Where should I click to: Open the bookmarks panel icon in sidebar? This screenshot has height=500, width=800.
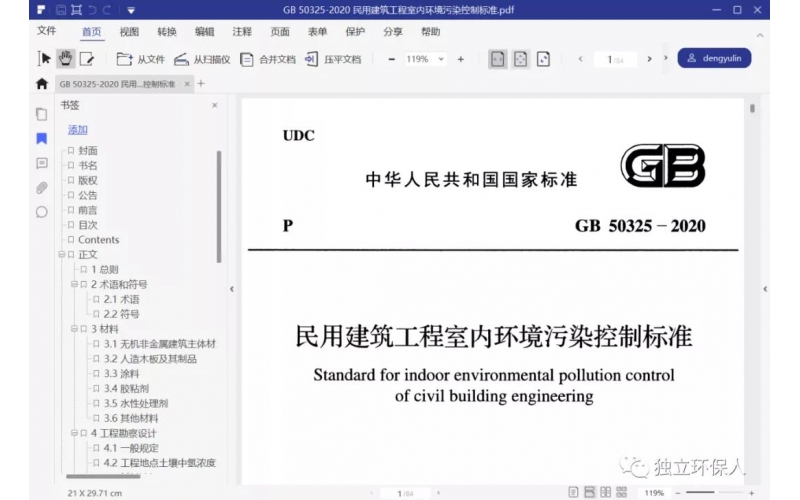[41, 139]
